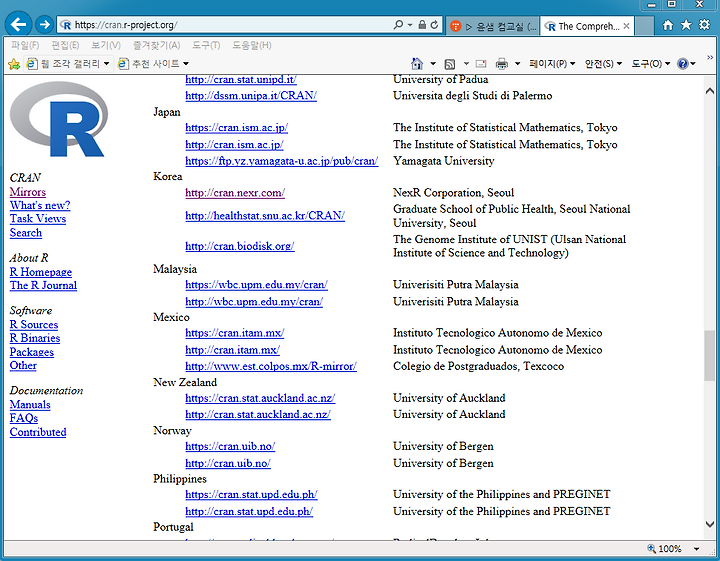
Task: Open the 도구(O) command bar dropdown
Action: tap(651, 64)
